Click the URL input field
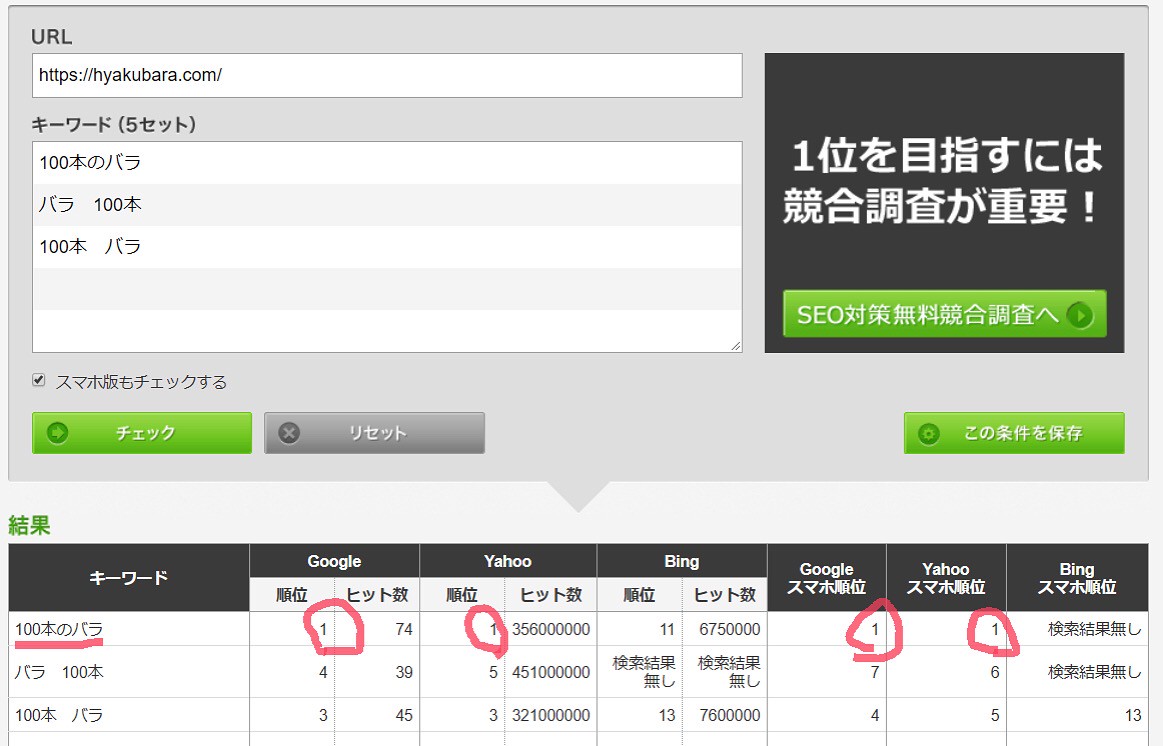The height and width of the screenshot is (746, 1163). click(x=387, y=75)
